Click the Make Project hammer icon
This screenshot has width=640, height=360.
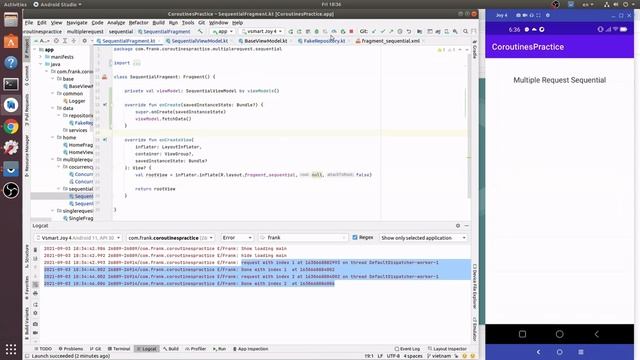[x=200, y=31]
